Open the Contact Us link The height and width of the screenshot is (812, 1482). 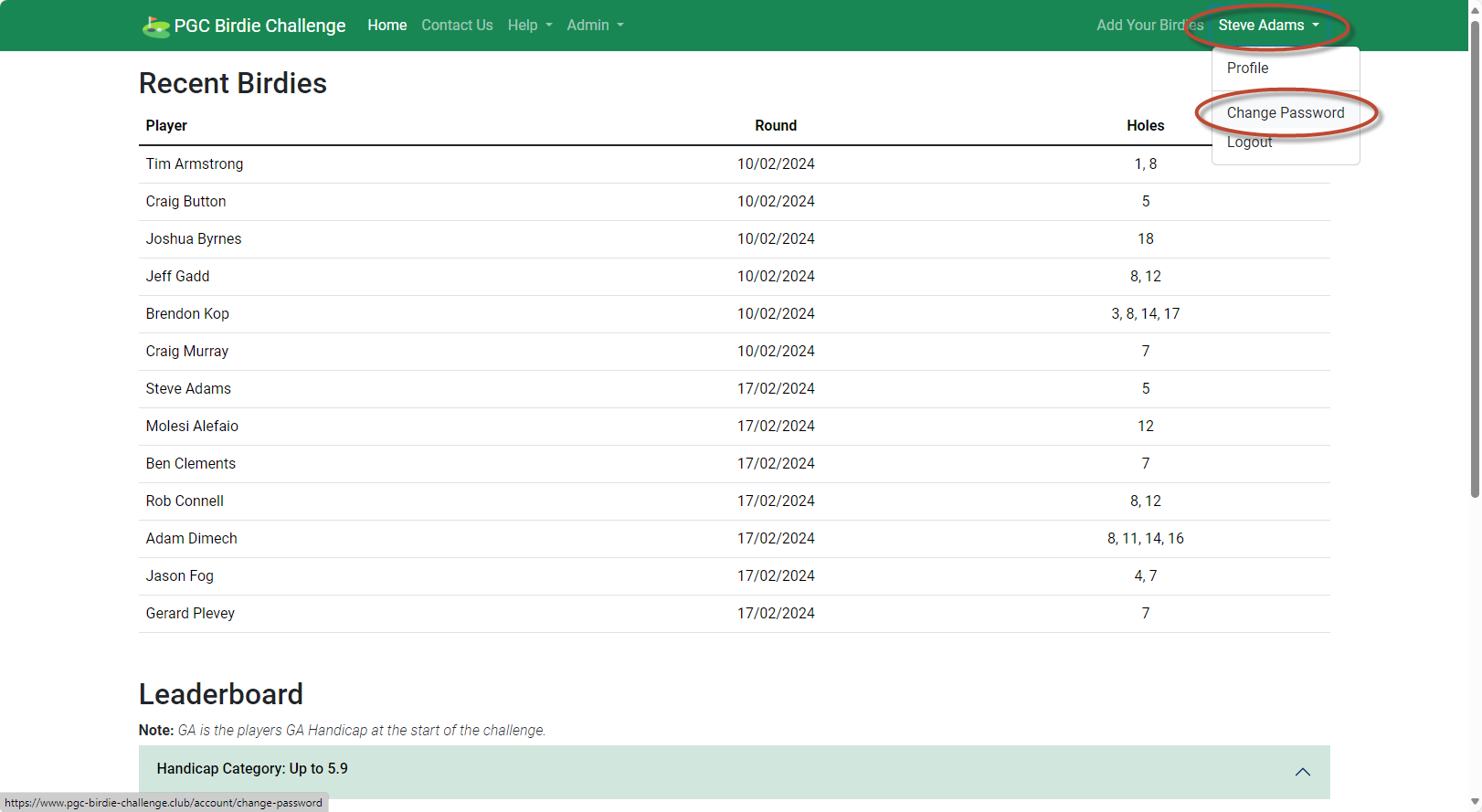tap(457, 26)
